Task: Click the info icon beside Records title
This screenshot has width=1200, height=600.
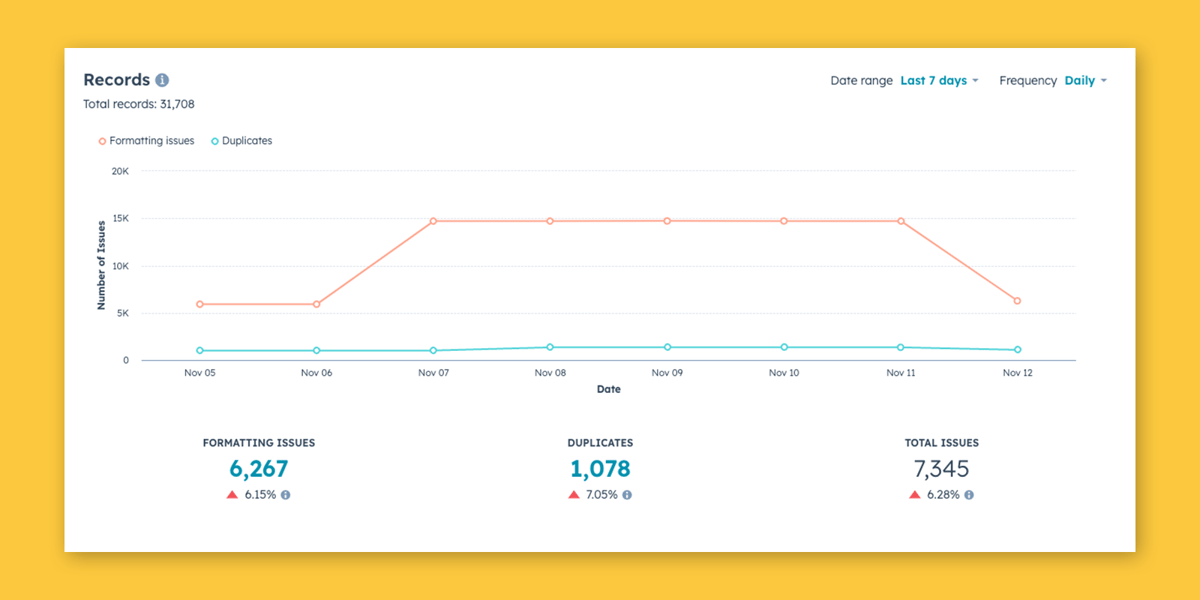Action: click(x=162, y=80)
